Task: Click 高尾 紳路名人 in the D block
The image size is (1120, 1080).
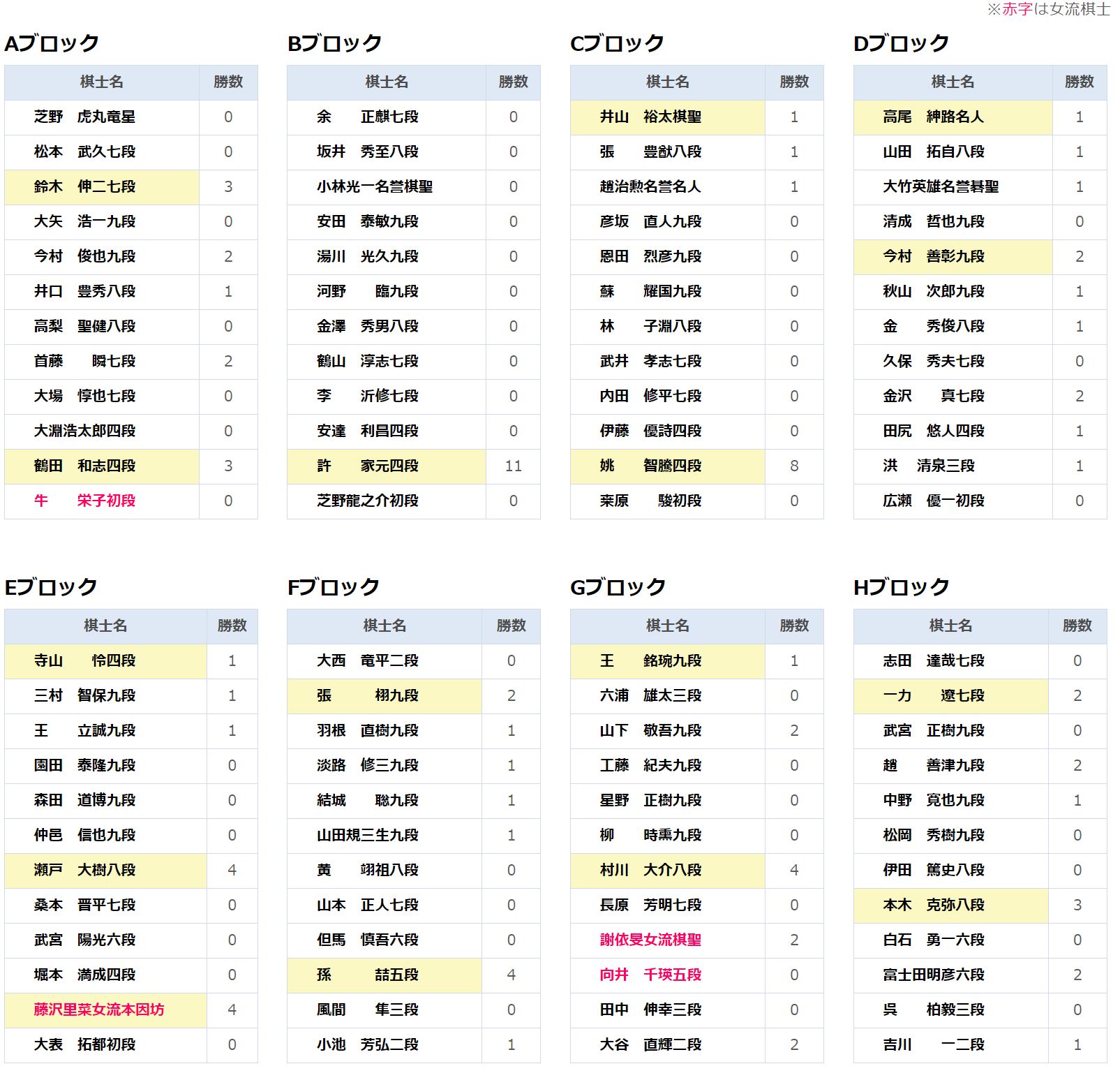Action: 933,117
